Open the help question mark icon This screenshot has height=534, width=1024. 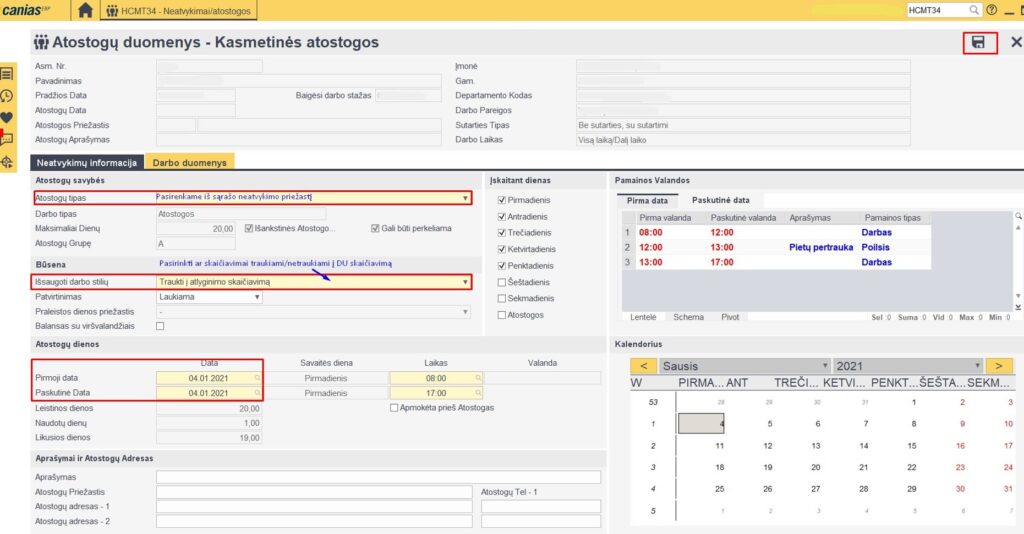click(991, 10)
